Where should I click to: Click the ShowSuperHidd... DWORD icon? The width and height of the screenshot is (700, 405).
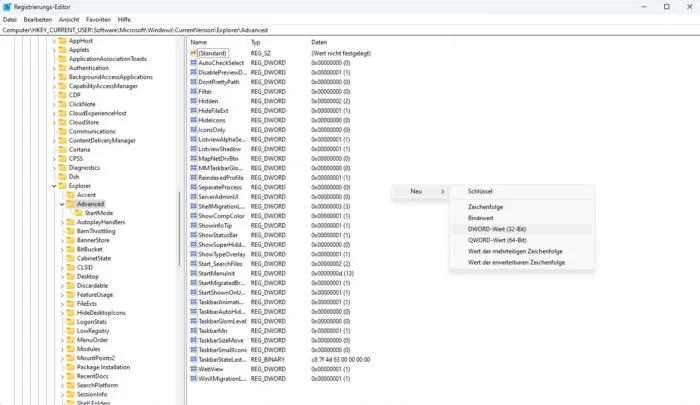point(193,245)
